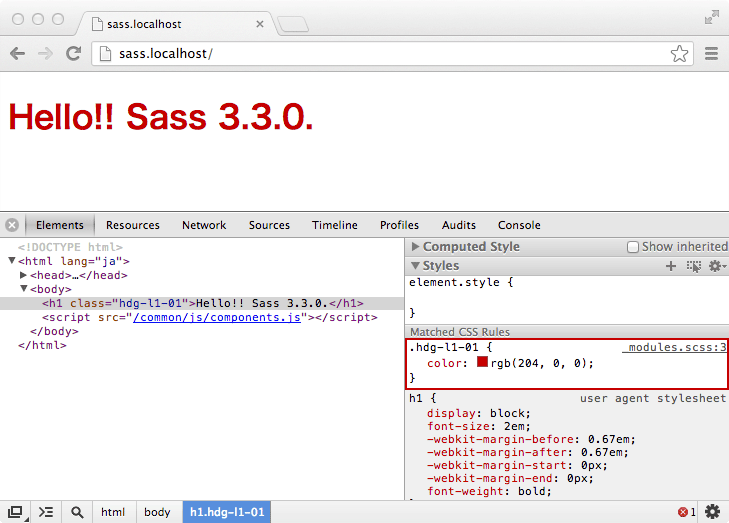The image size is (729, 523).
Task: Expand the head node
Action: tap(23, 275)
